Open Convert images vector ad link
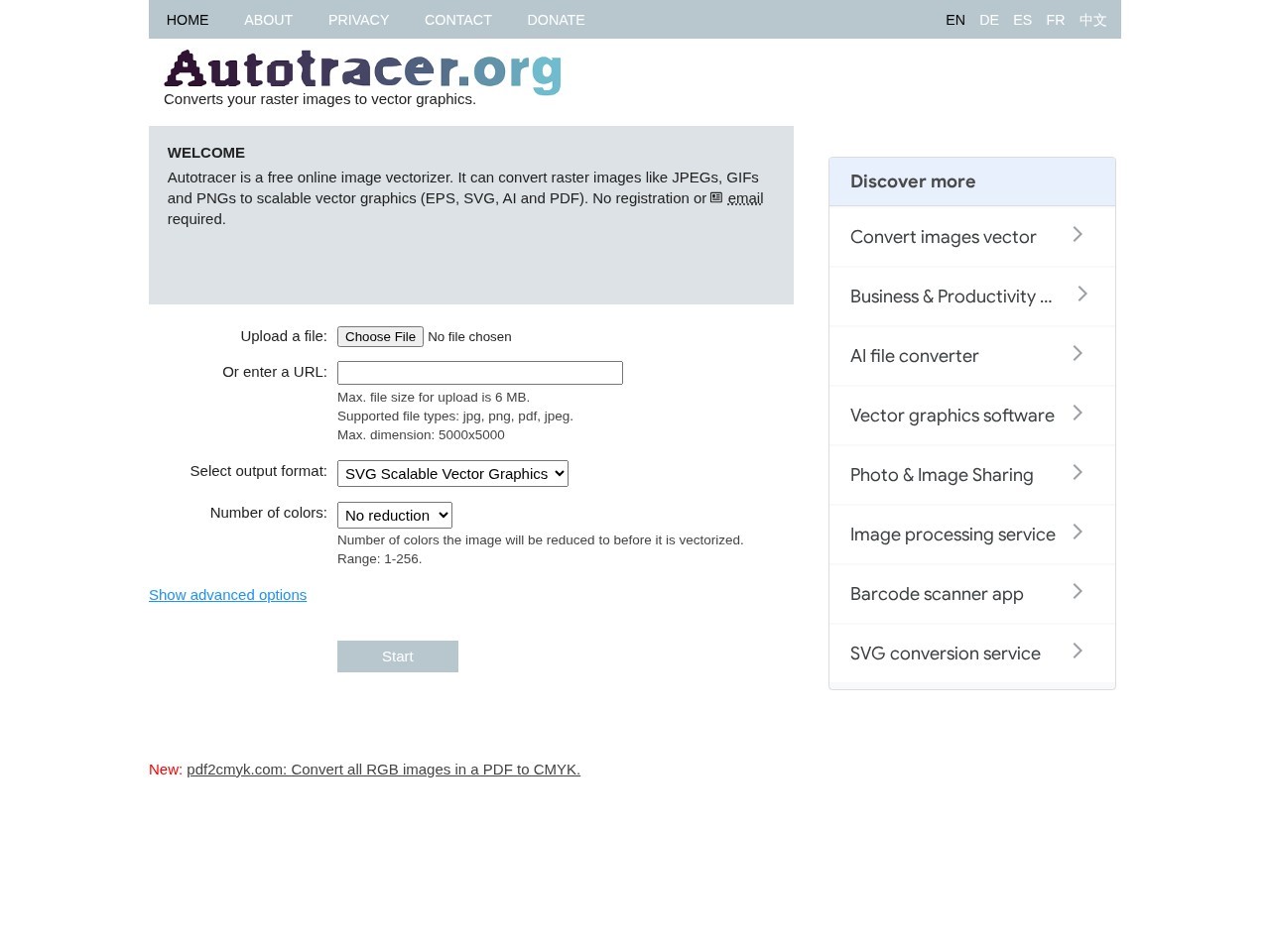 click(972, 237)
